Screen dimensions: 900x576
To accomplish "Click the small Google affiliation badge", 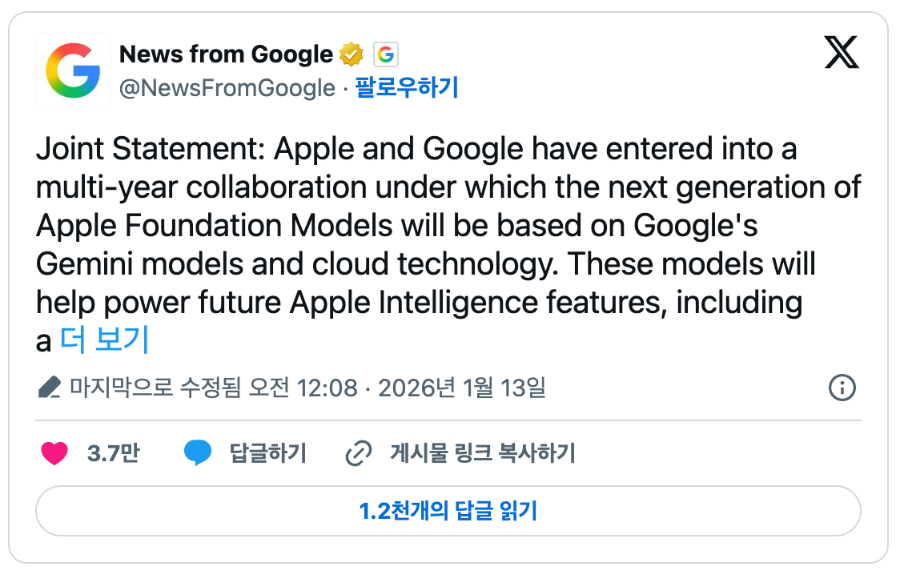I will pos(385,54).
